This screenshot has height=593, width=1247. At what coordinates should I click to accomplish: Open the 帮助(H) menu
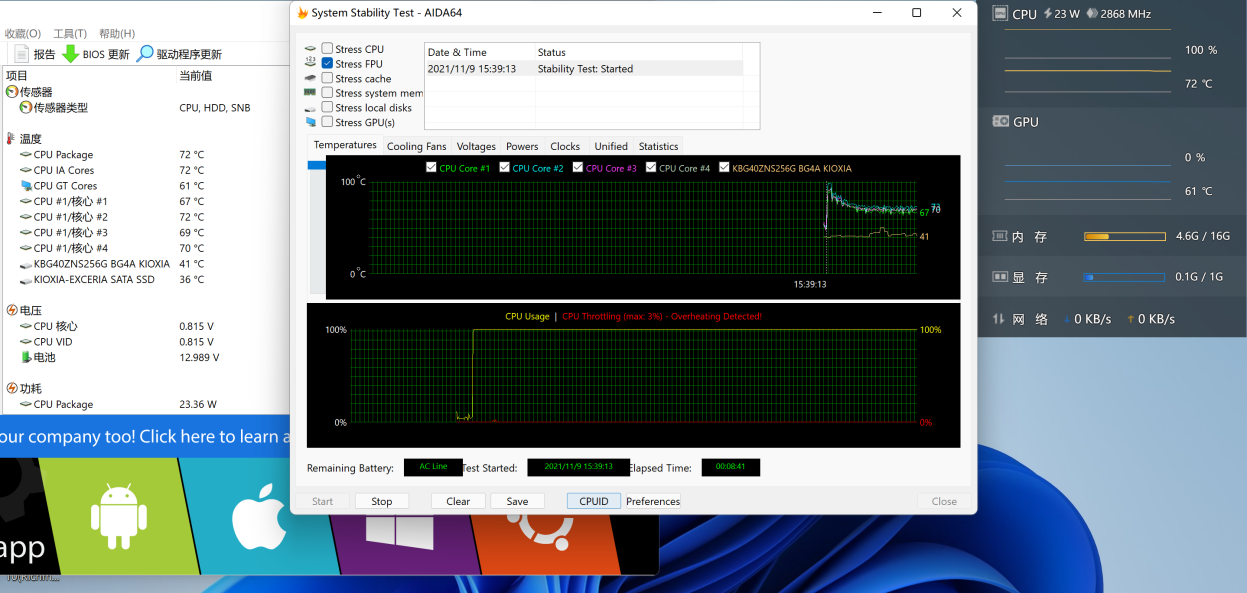tap(117, 33)
